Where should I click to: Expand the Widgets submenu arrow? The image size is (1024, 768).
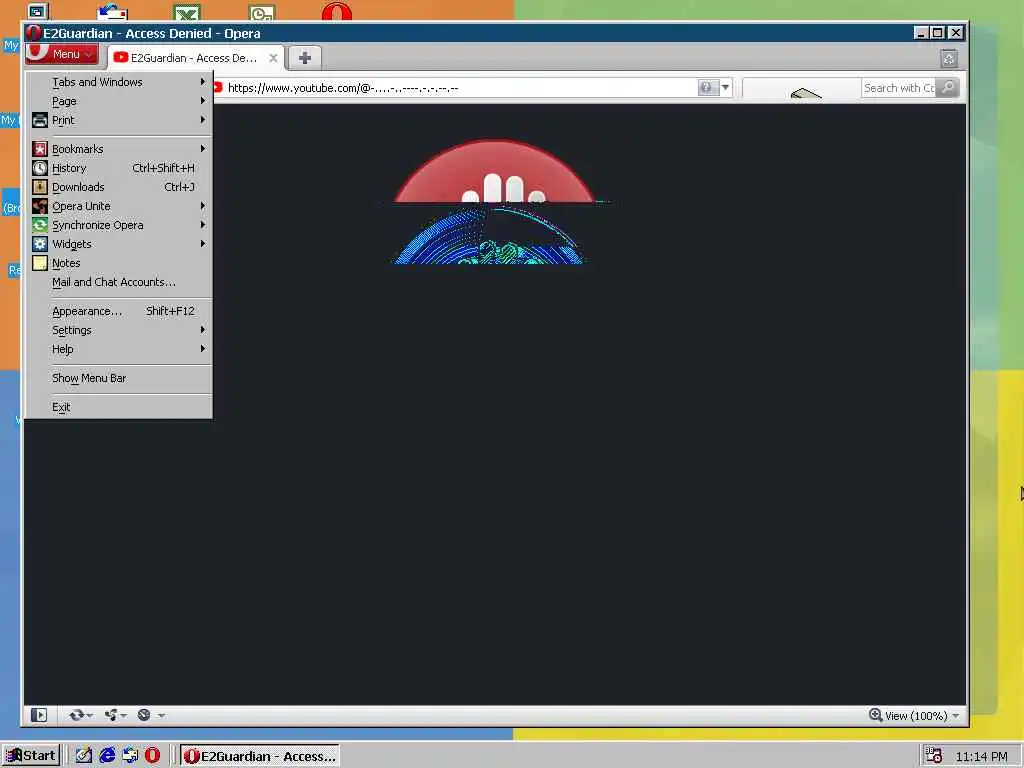coord(202,244)
